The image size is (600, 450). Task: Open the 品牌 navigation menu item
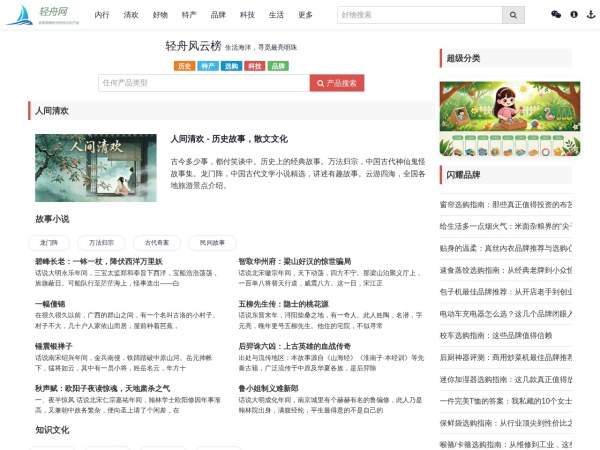point(218,15)
